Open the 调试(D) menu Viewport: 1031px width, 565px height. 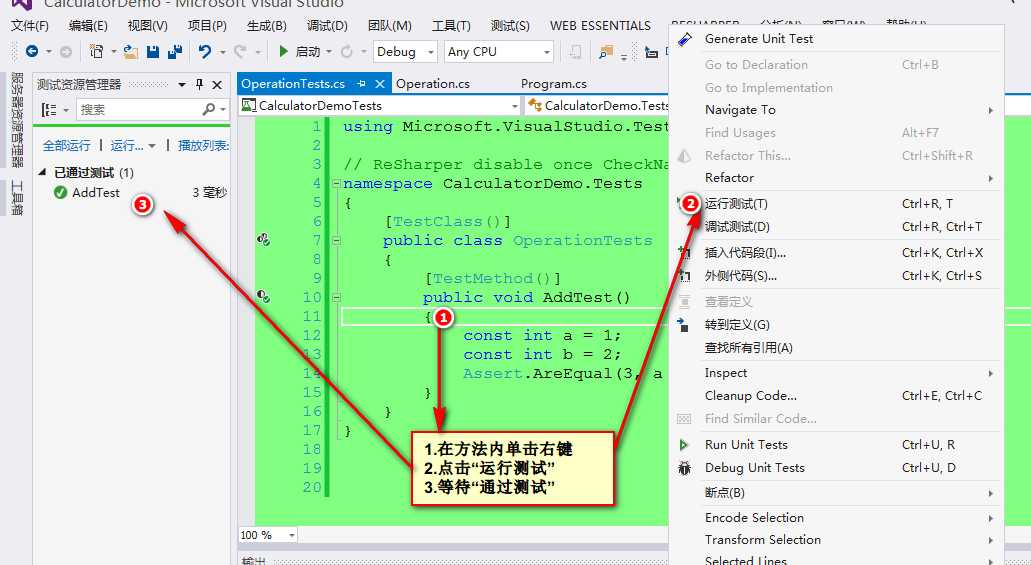(327, 26)
